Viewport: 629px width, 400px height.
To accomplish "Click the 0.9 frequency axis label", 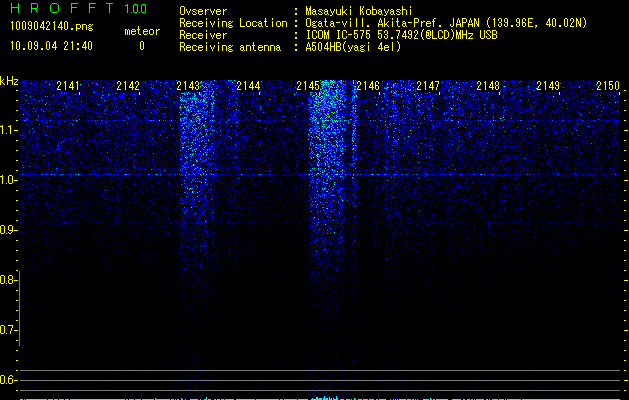I will tap(8, 230).
